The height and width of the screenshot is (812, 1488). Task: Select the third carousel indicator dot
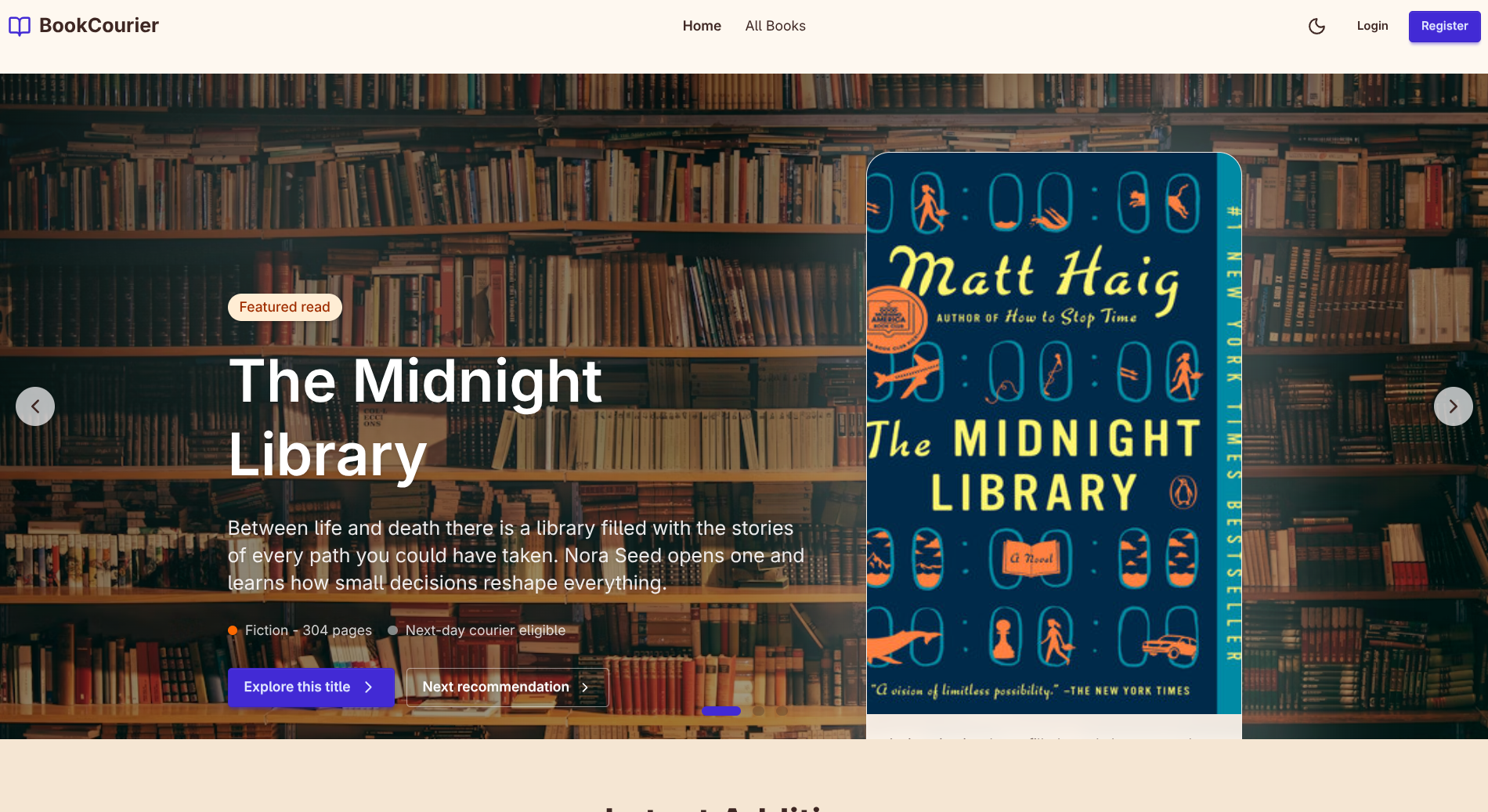click(782, 711)
